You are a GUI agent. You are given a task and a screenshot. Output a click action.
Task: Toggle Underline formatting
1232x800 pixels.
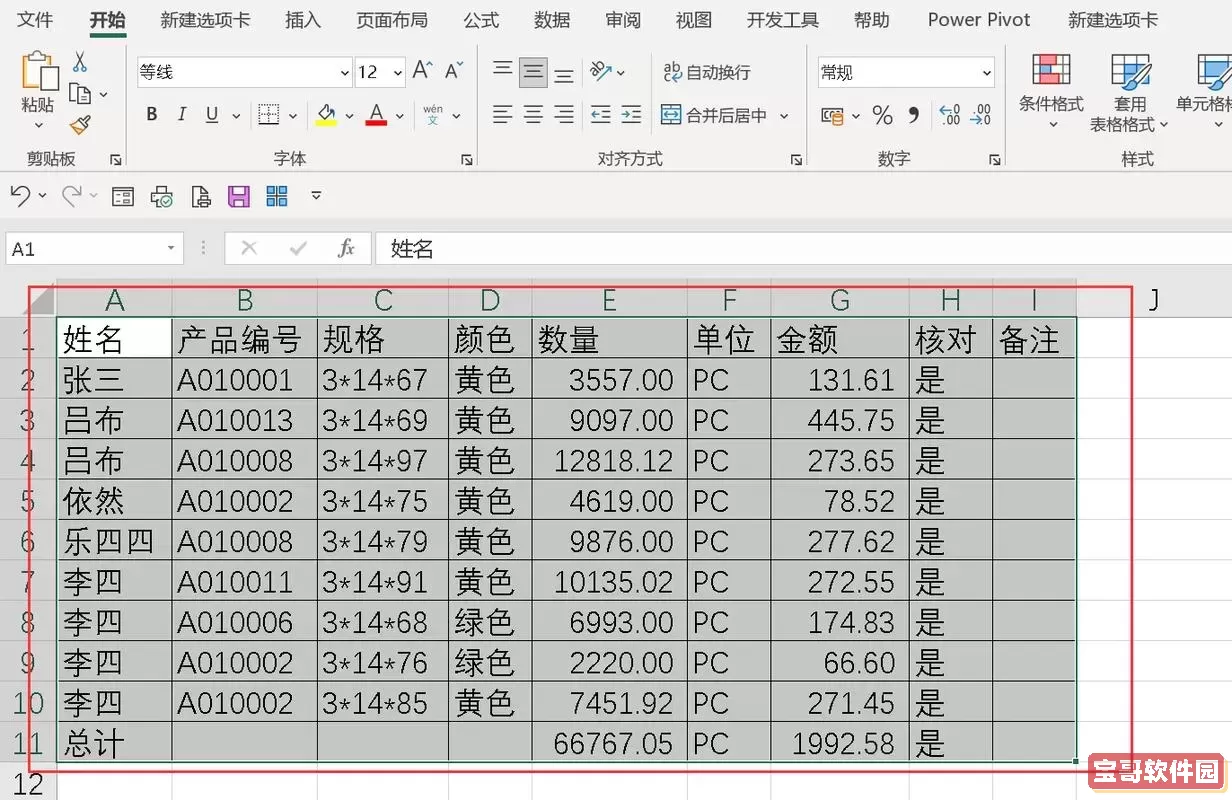point(212,115)
